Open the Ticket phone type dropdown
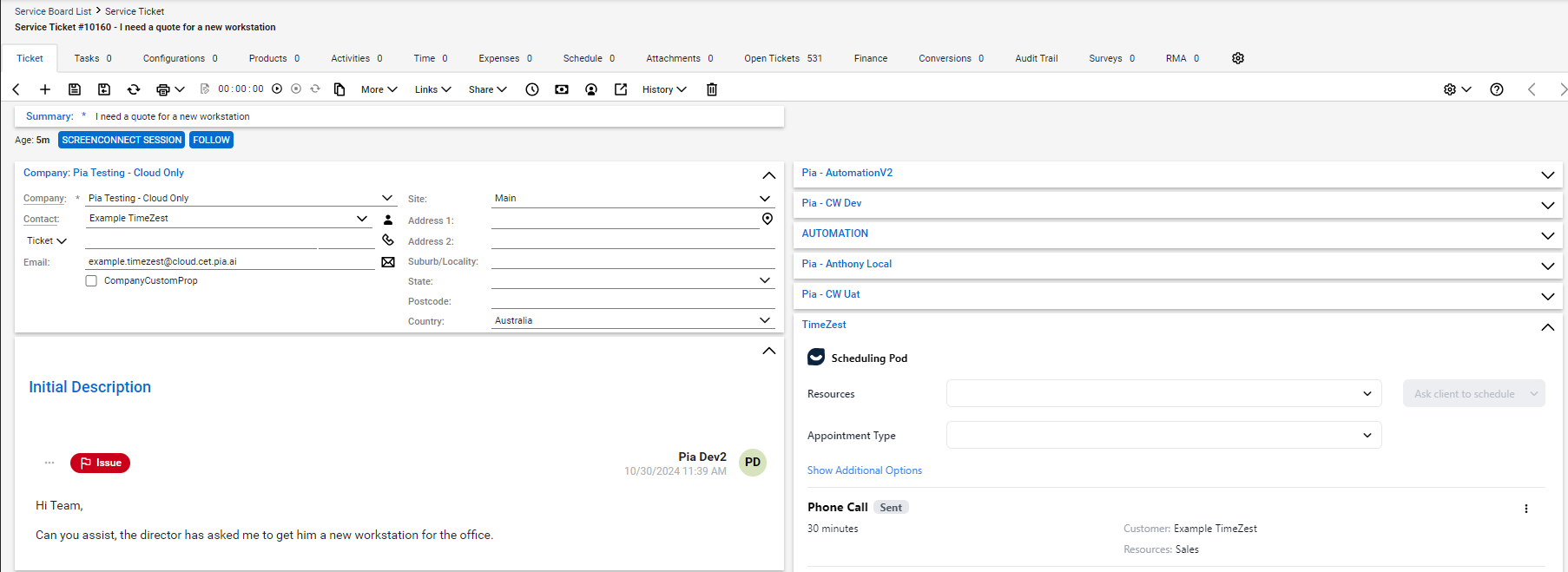Screen dimensions: 1568x572 pos(47,240)
